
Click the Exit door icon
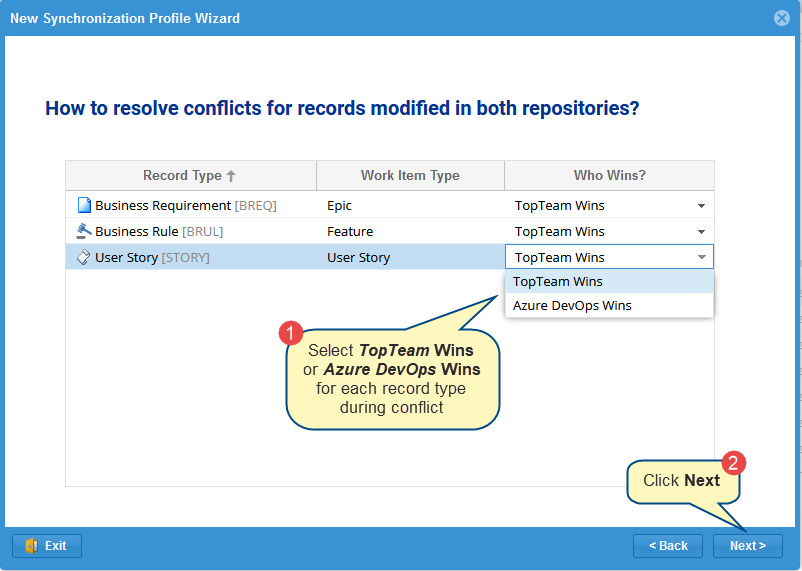click(31, 546)
